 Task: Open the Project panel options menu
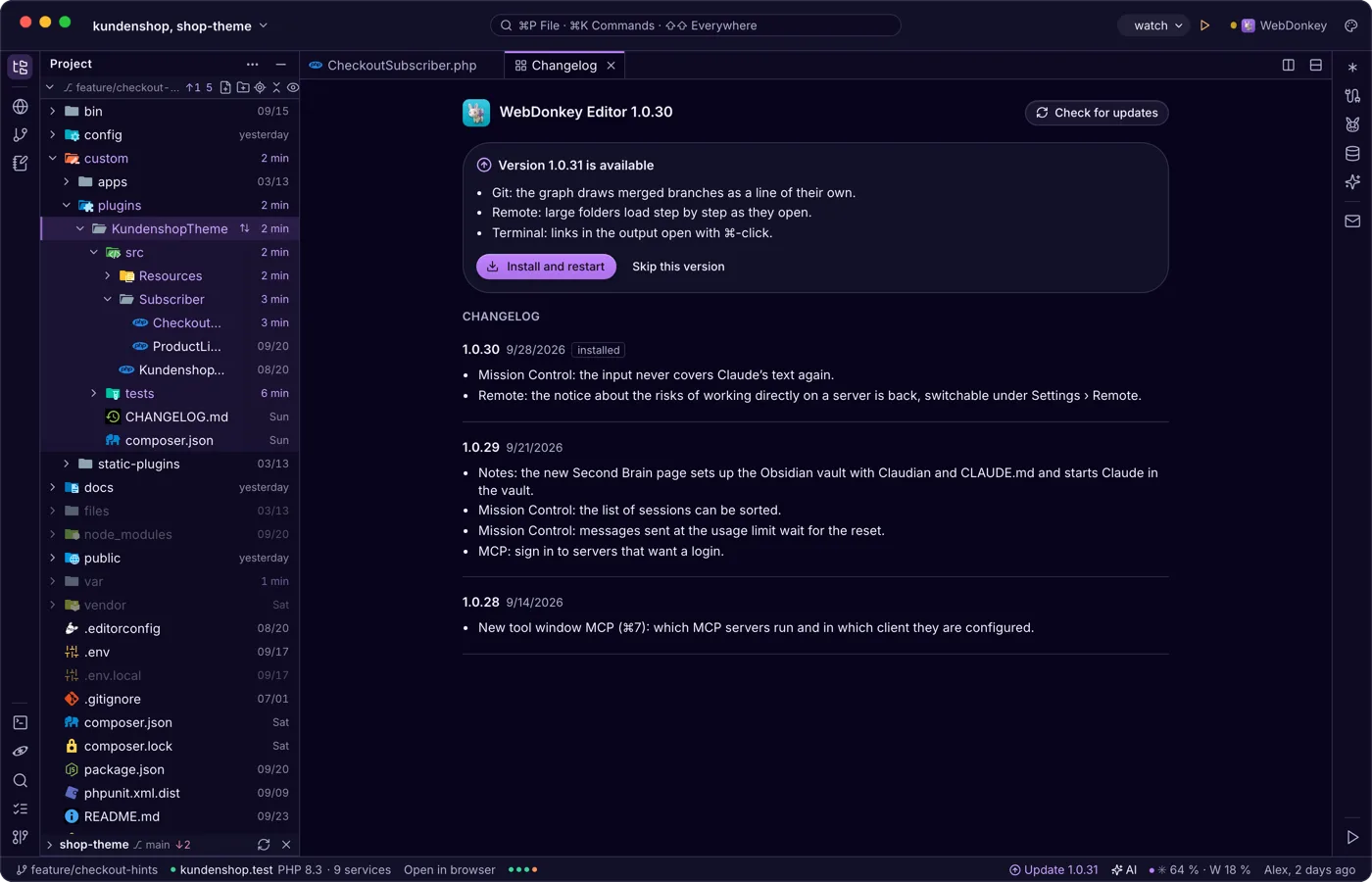252,64
